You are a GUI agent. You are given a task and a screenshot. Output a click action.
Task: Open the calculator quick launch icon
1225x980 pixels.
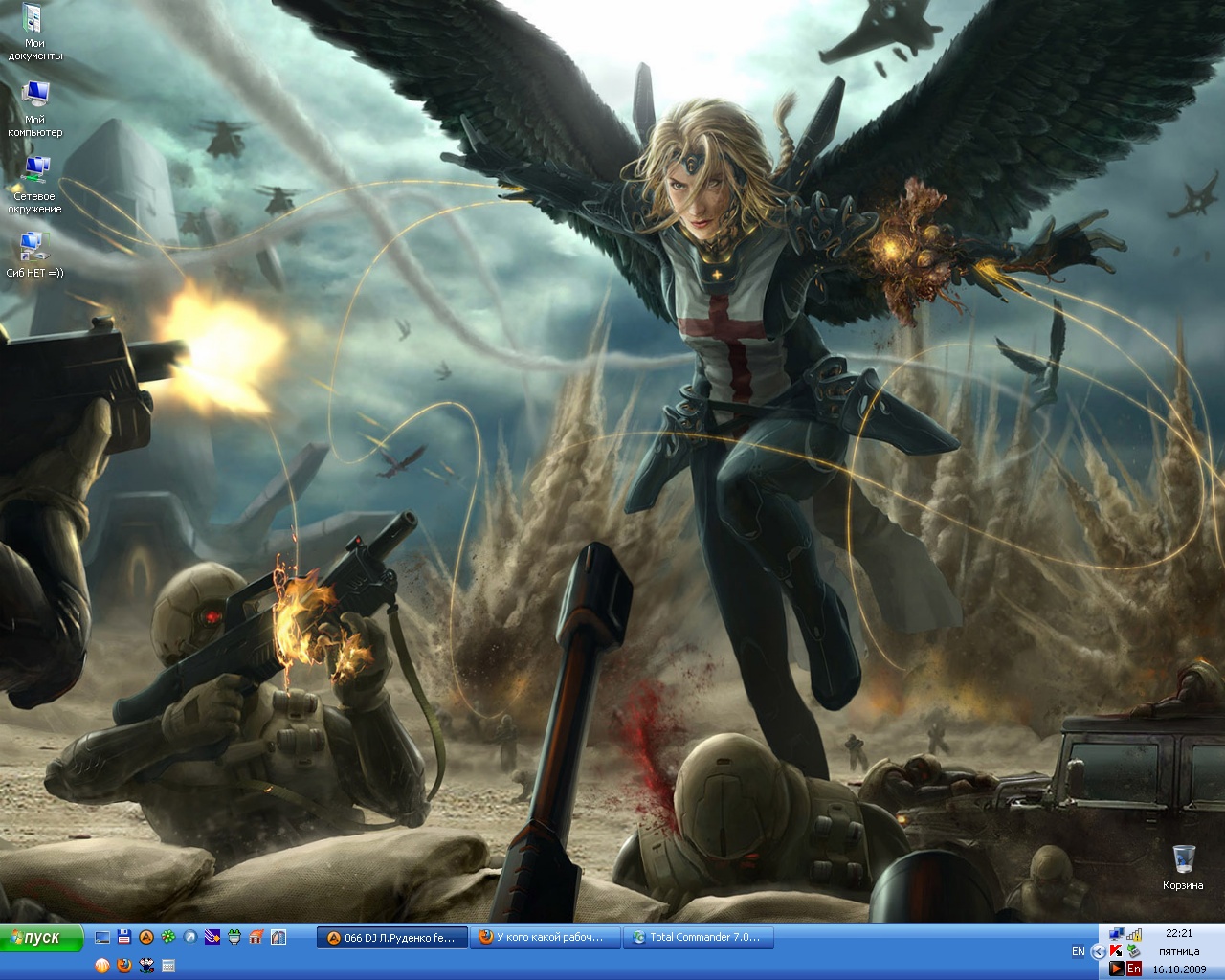(x=168, y=966)
